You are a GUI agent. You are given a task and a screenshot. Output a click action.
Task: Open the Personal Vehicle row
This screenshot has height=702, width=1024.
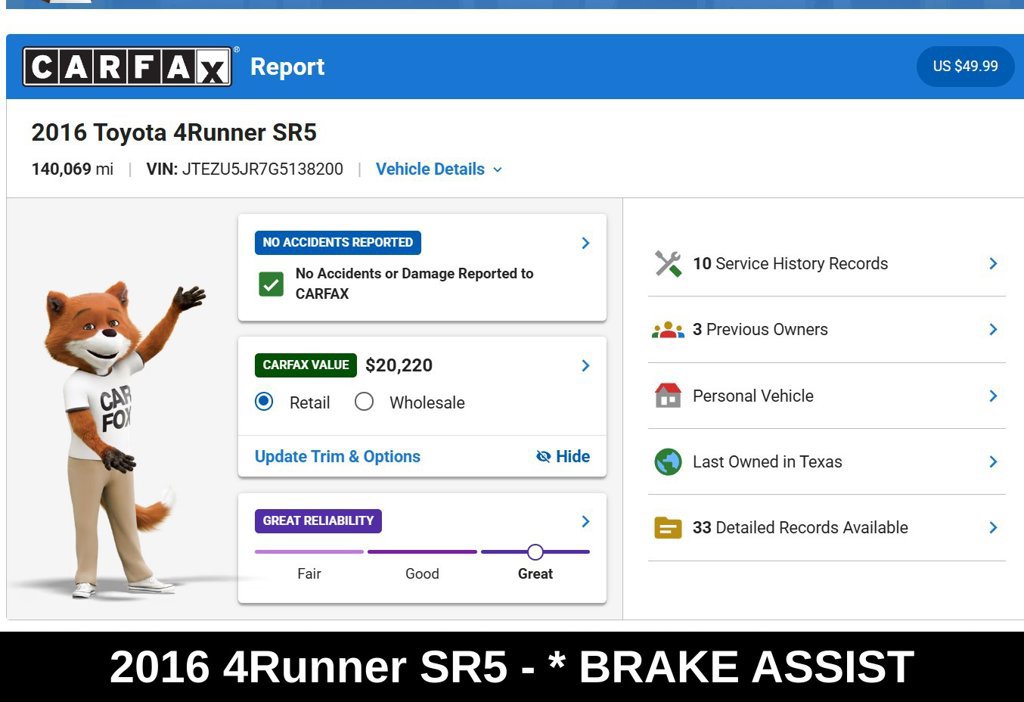[826, 396]
